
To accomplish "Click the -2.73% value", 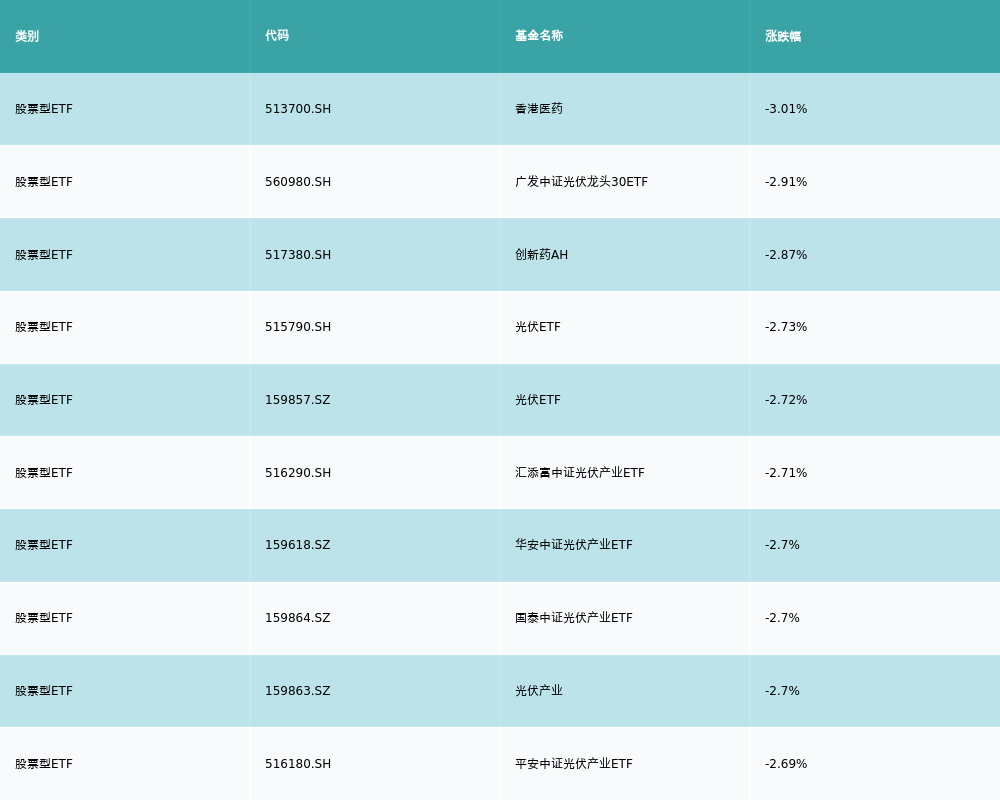I will (786, 327).
